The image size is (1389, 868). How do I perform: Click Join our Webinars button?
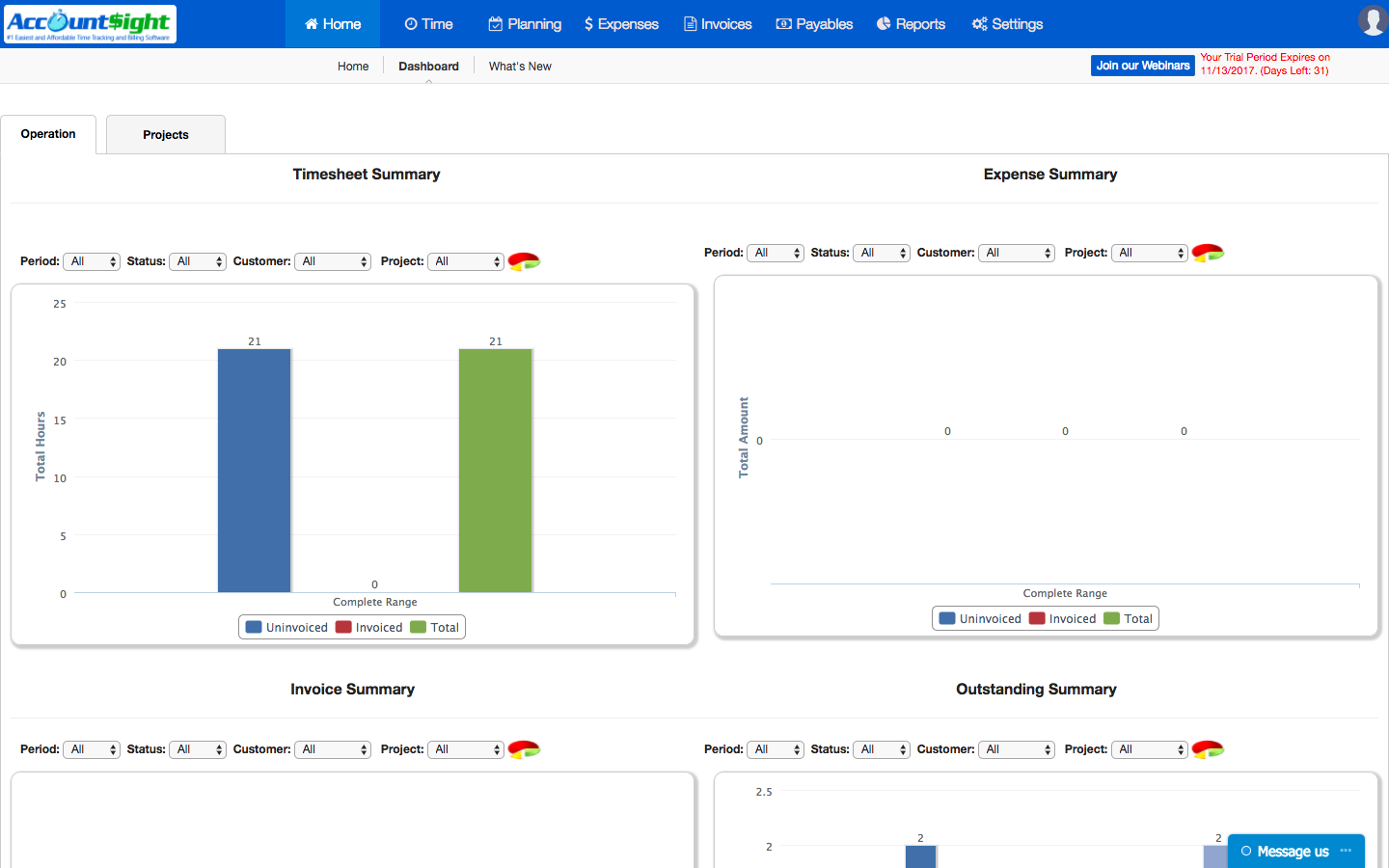click(x=1143, y=66)
